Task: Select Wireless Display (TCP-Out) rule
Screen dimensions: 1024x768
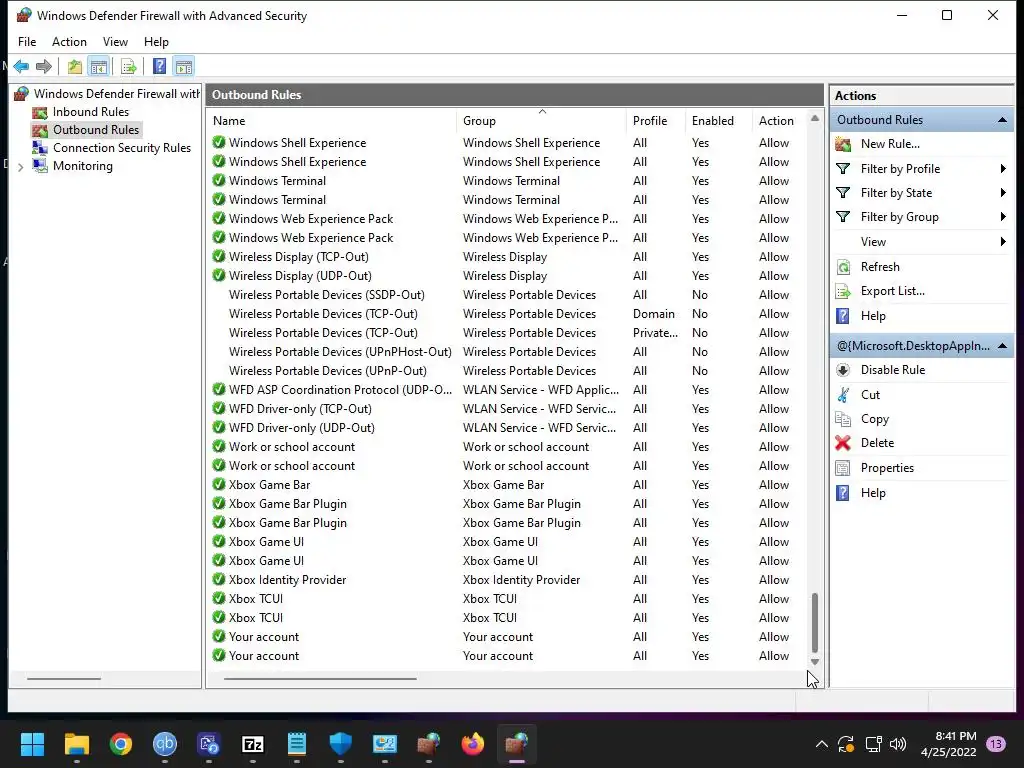Action: pyautogui.click(x=298, y=257)
